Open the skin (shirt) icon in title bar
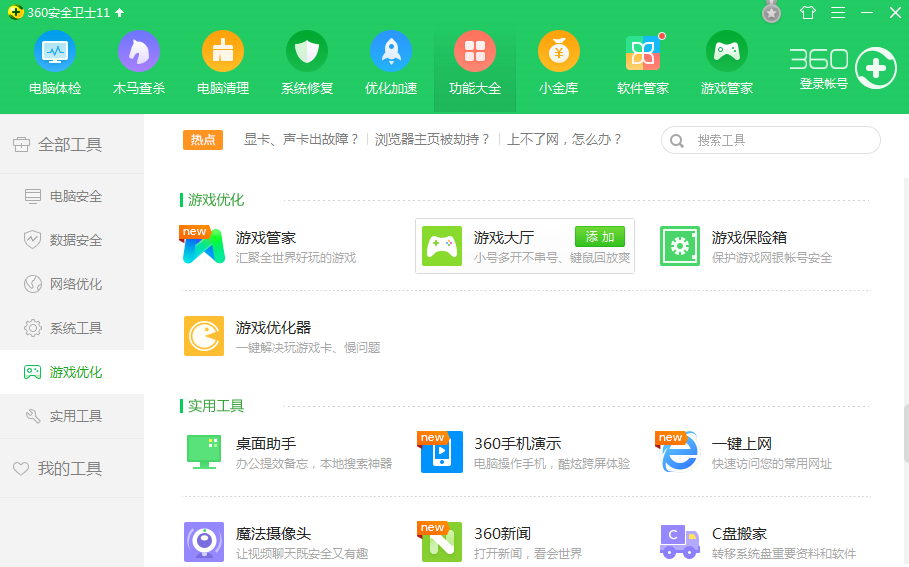The image size is (909, 567). [x=808, y=13]
